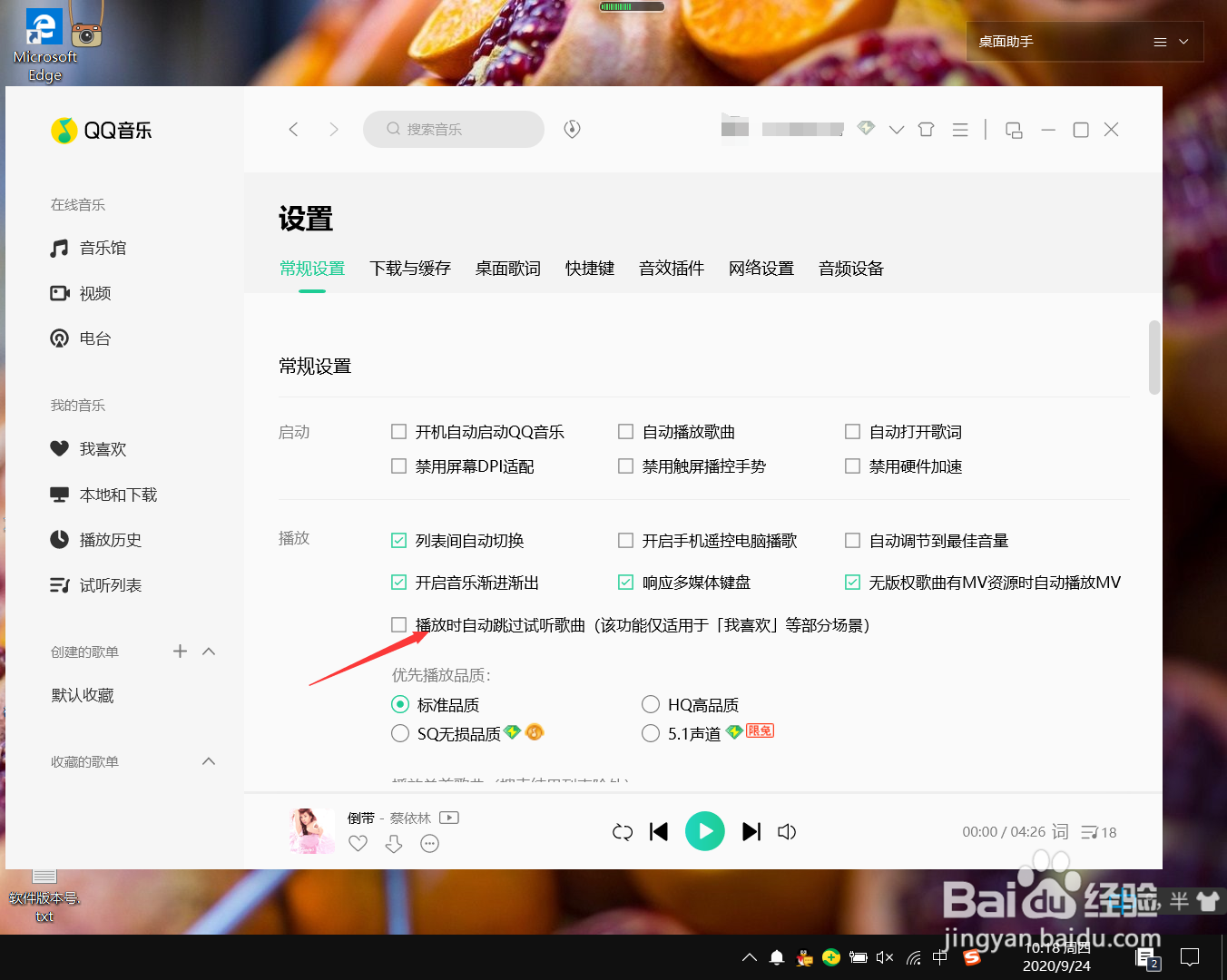Select SQ无损品质 radio button

[x=400, y=733]
